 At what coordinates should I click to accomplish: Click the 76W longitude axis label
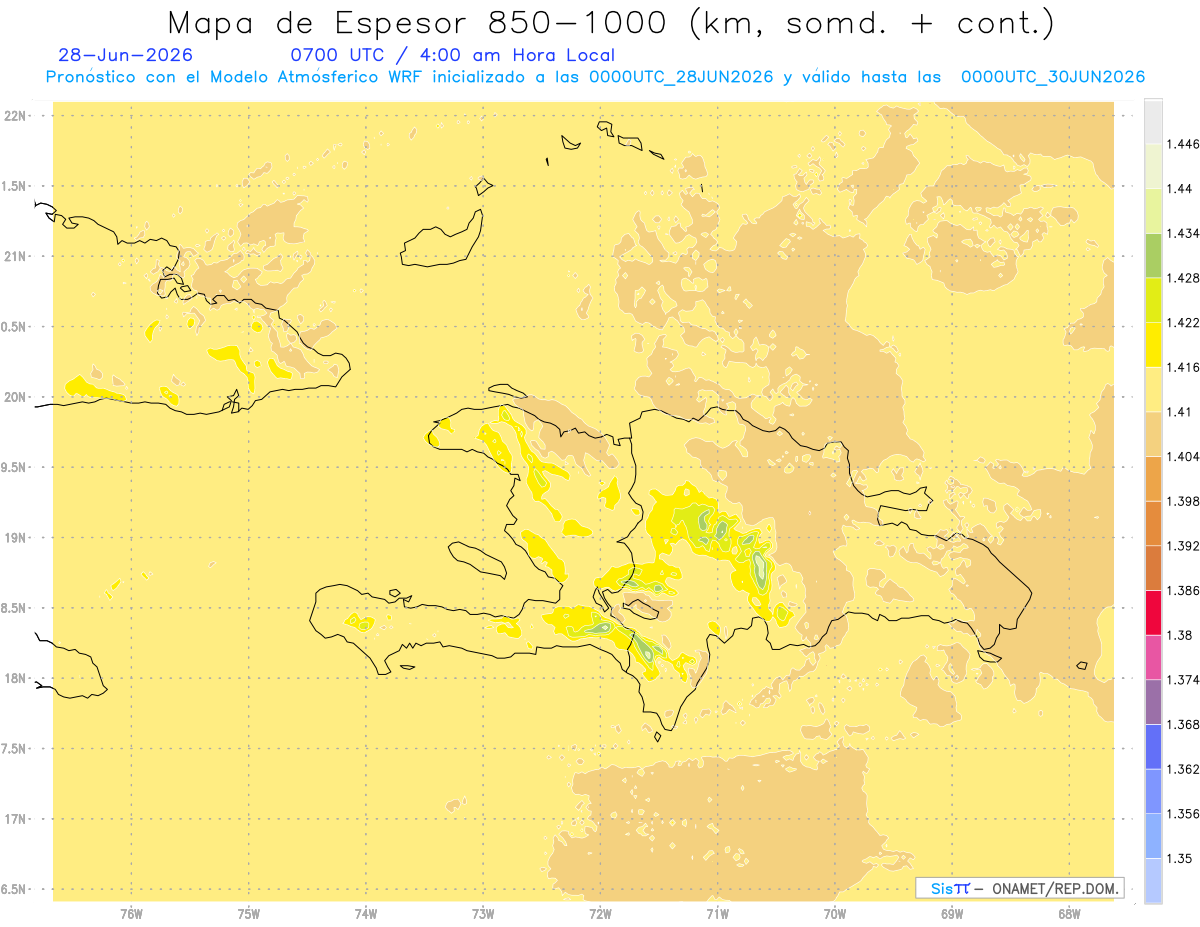[131, 913]
